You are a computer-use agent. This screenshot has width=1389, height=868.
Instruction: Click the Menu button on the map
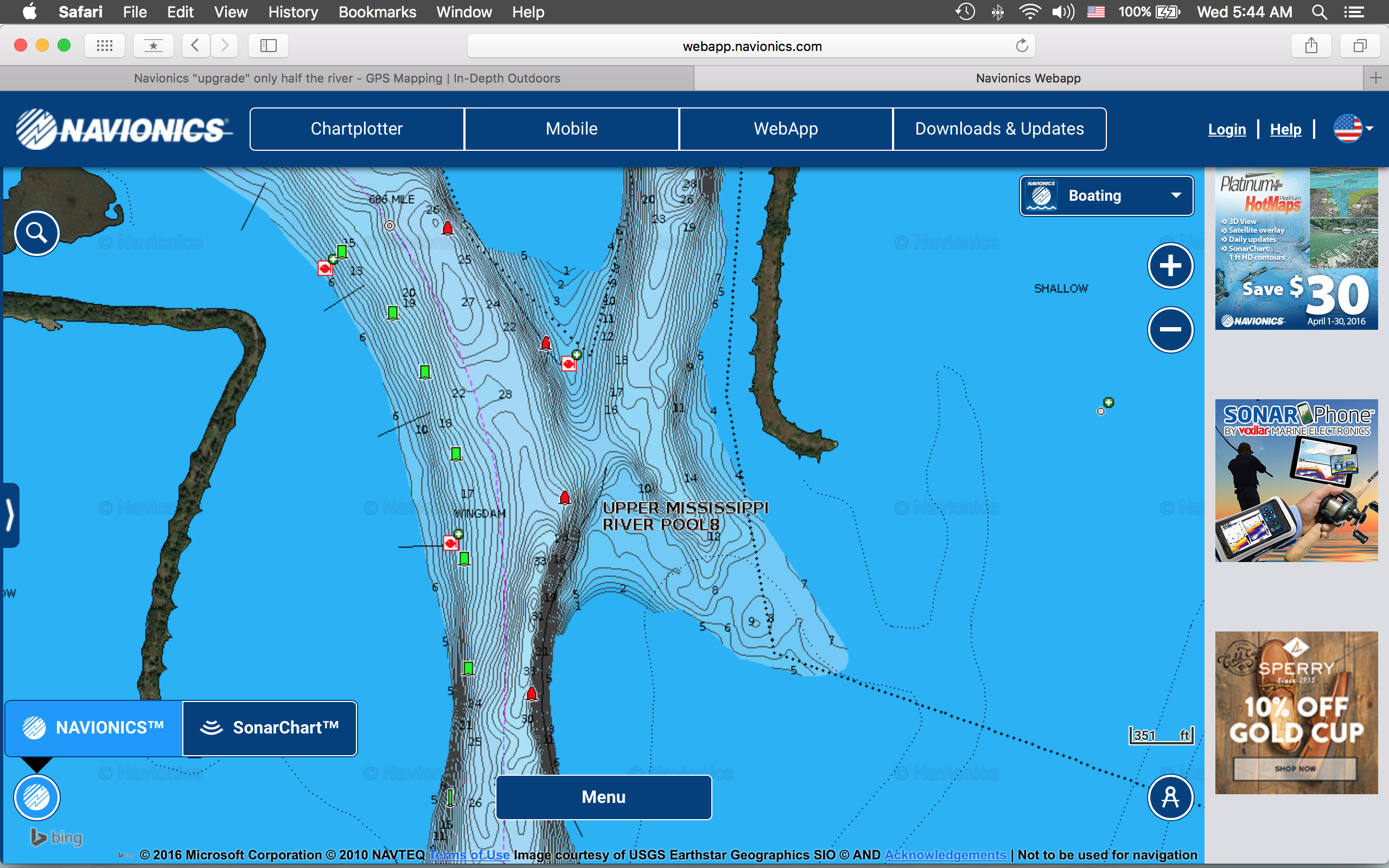click(x=604, y=797)
